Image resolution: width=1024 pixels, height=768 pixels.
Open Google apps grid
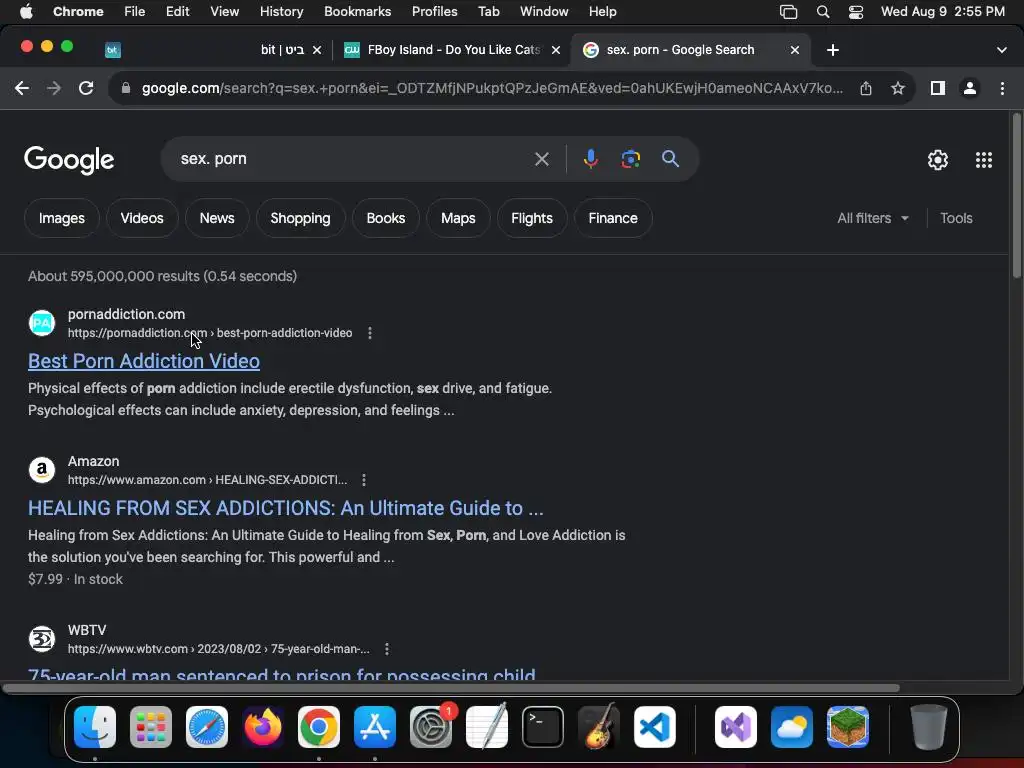(x=984, y=160)
